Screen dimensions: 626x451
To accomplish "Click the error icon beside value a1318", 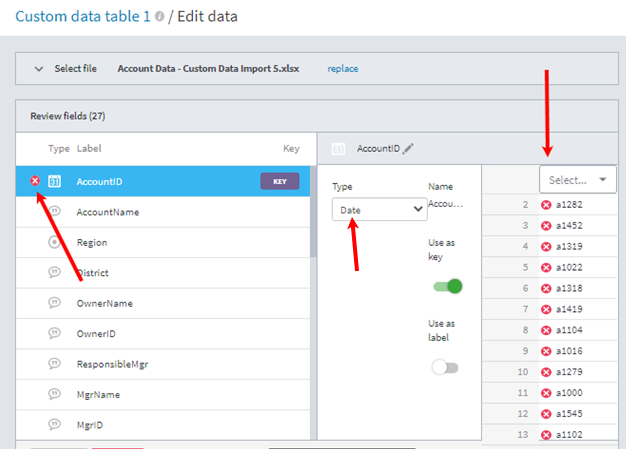I will click(x=546, y=289).
